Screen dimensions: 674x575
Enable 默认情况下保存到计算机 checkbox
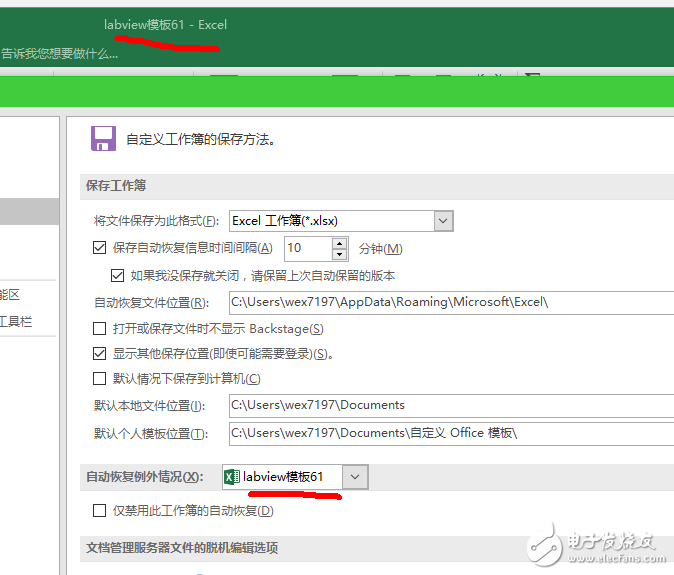click(x=99, y=379)
